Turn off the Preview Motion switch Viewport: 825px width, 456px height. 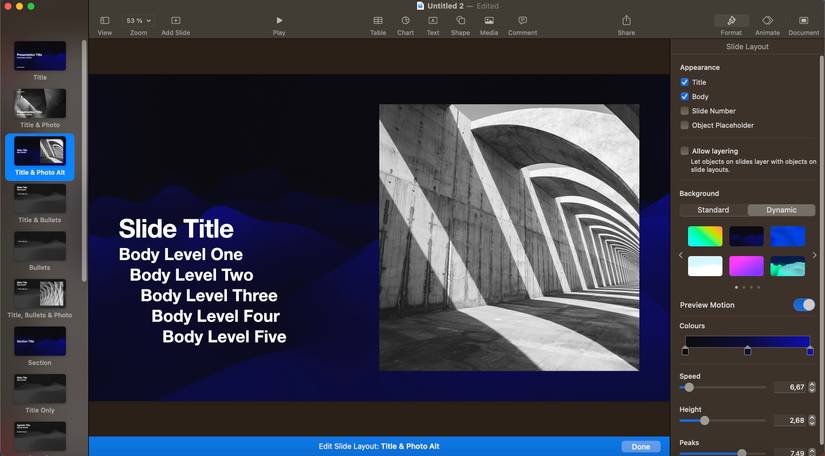(804, 305)
